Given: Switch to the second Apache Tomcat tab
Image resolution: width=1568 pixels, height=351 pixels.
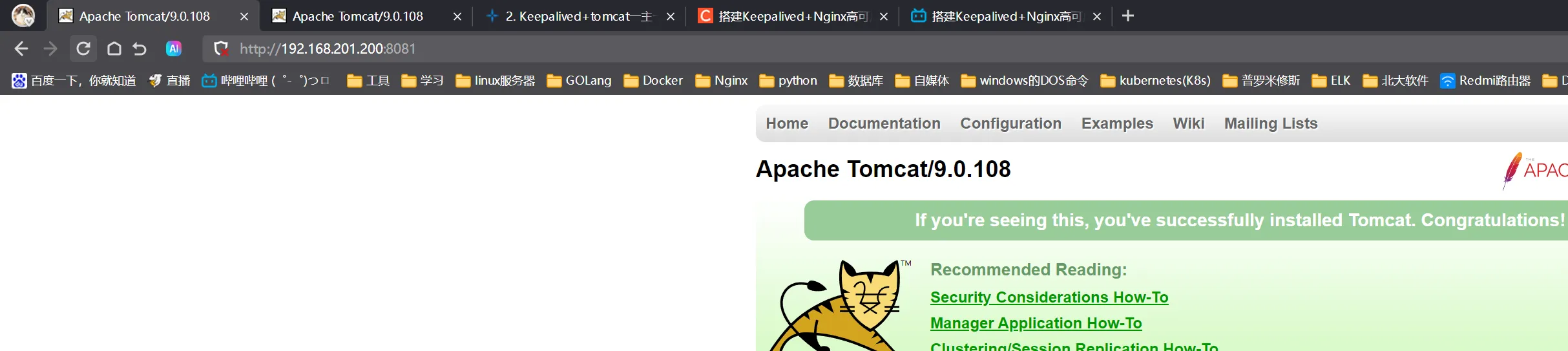Looking at the screenshot, I should [x=357, y=16].
